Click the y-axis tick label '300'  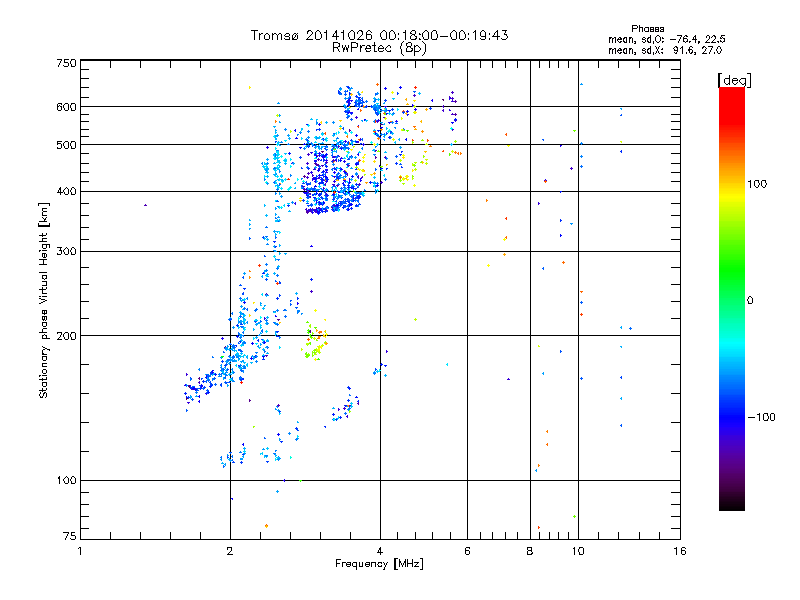pos(66,252)
